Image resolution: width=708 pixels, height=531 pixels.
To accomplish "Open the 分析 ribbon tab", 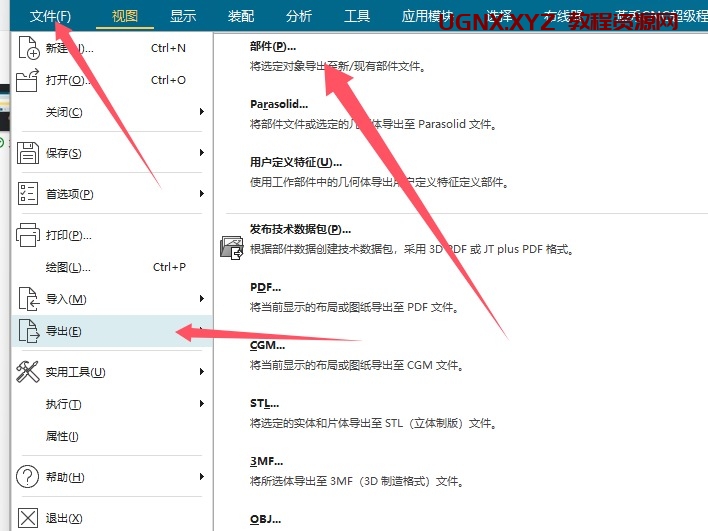I will click(299, 16).
